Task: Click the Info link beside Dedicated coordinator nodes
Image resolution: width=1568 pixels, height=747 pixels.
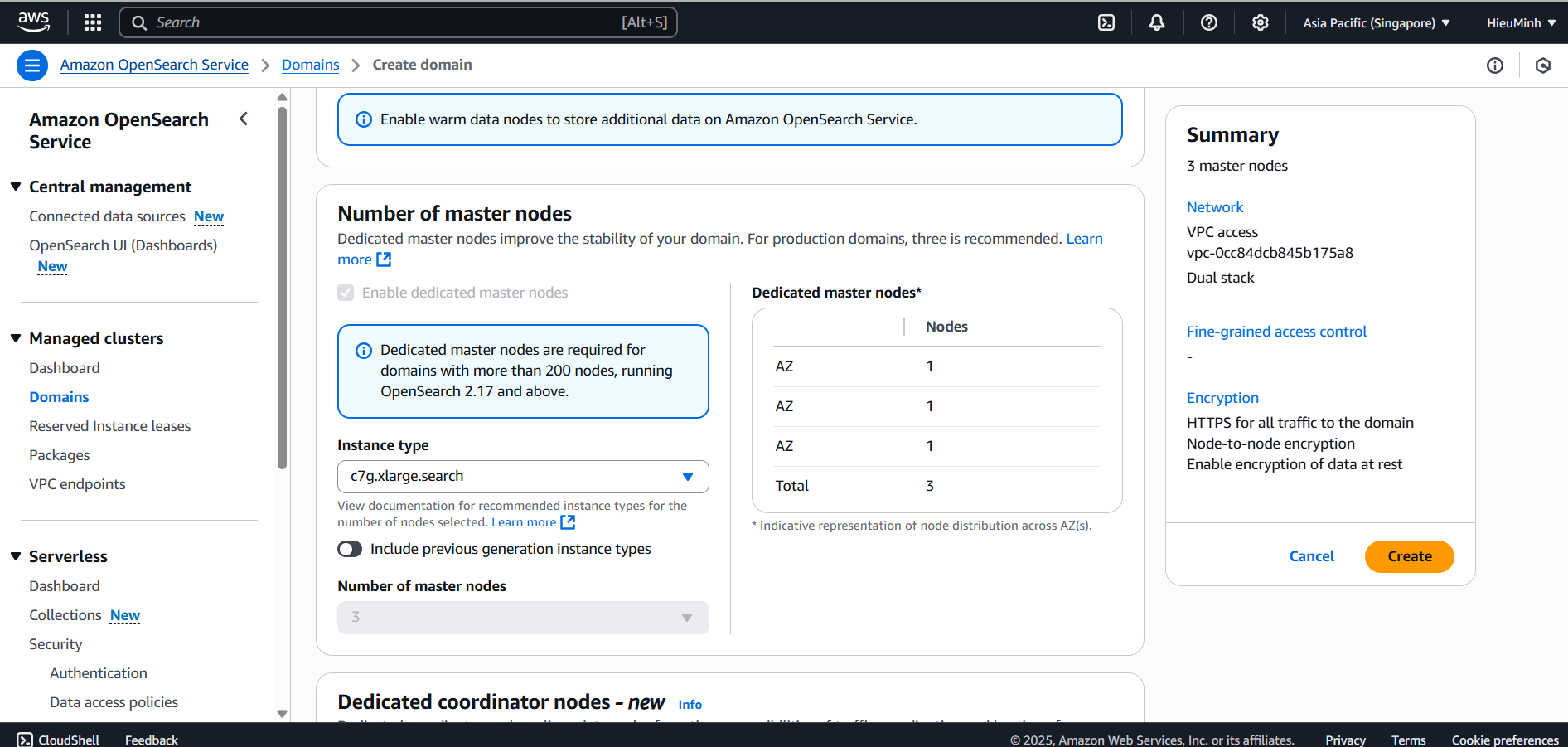Action: click(x=690, y=705)
